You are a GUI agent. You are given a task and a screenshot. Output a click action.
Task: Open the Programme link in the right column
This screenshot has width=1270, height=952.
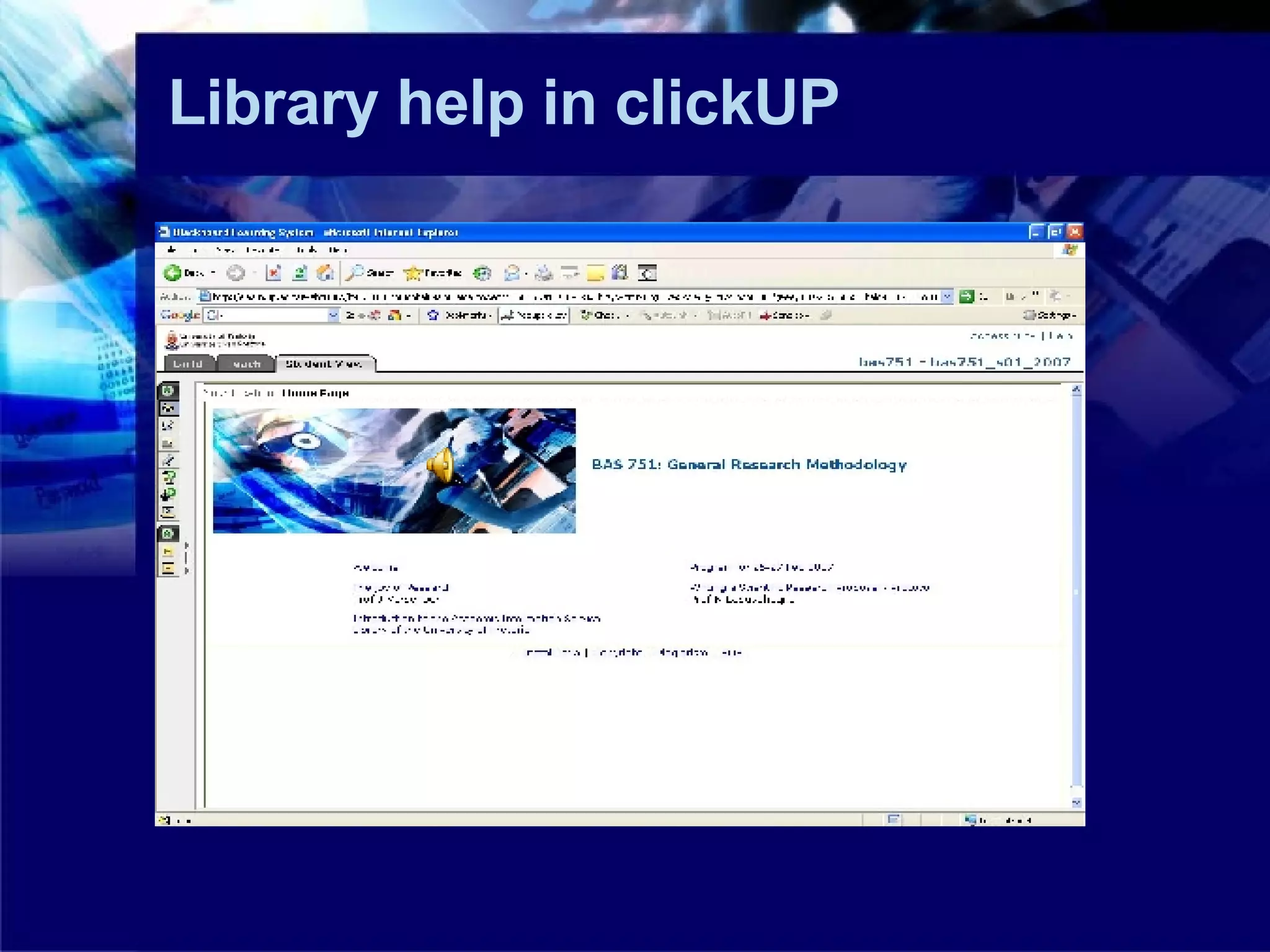pos(762,567)
